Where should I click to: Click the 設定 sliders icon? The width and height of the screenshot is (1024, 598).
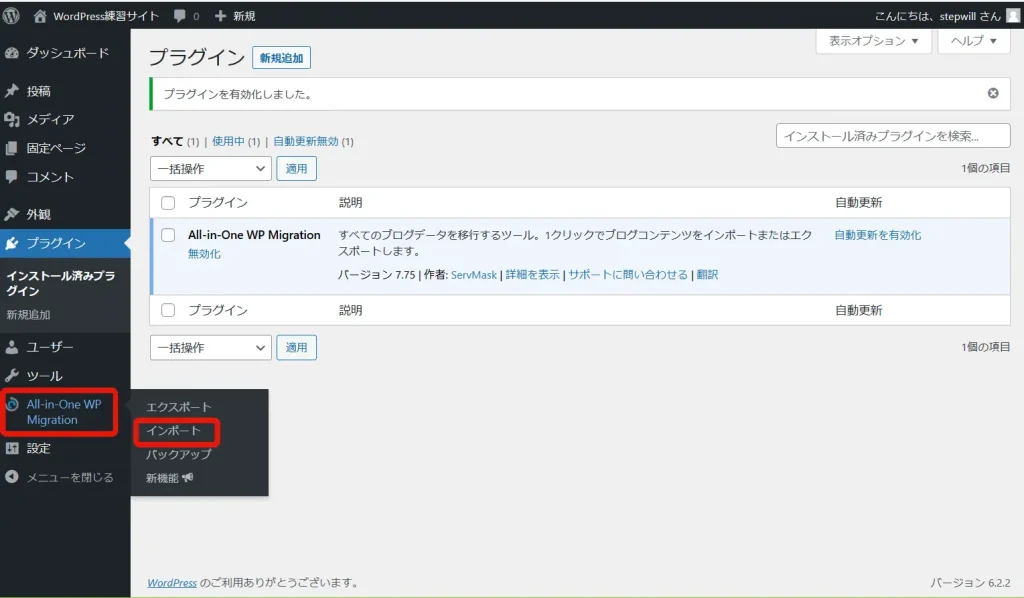click(12, 448)
